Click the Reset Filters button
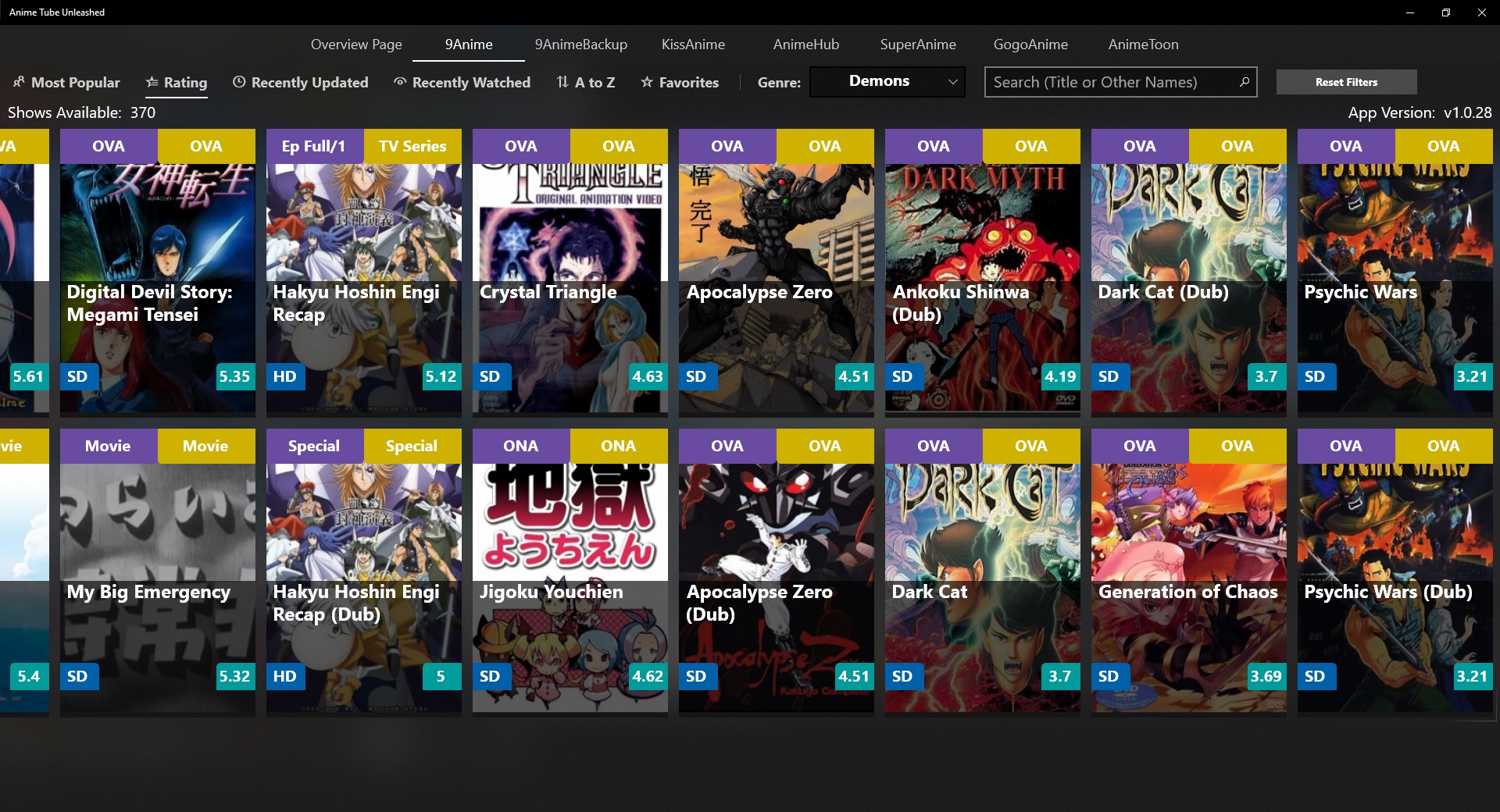Viewport: 1500px width, 812px height. pyautogui.click(x=1347, y=82)
